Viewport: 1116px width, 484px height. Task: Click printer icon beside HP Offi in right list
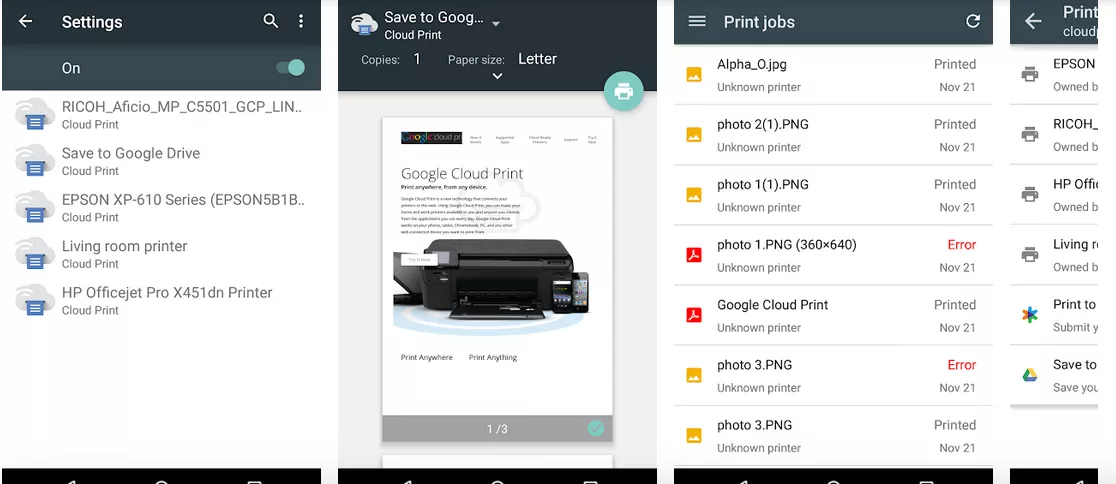coord(1030,194)
